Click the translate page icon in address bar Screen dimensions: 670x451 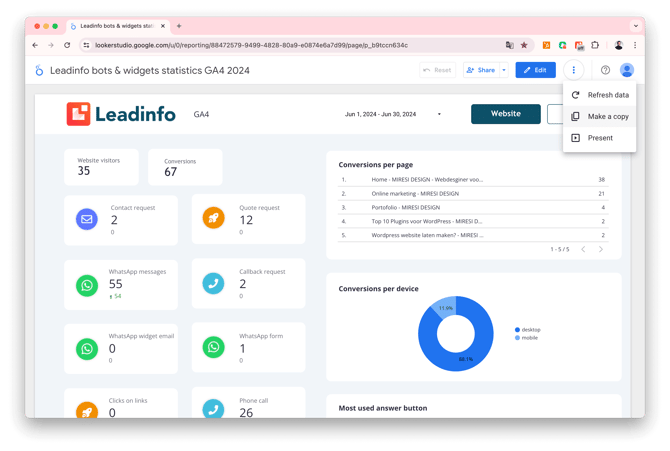pos(509,45)
